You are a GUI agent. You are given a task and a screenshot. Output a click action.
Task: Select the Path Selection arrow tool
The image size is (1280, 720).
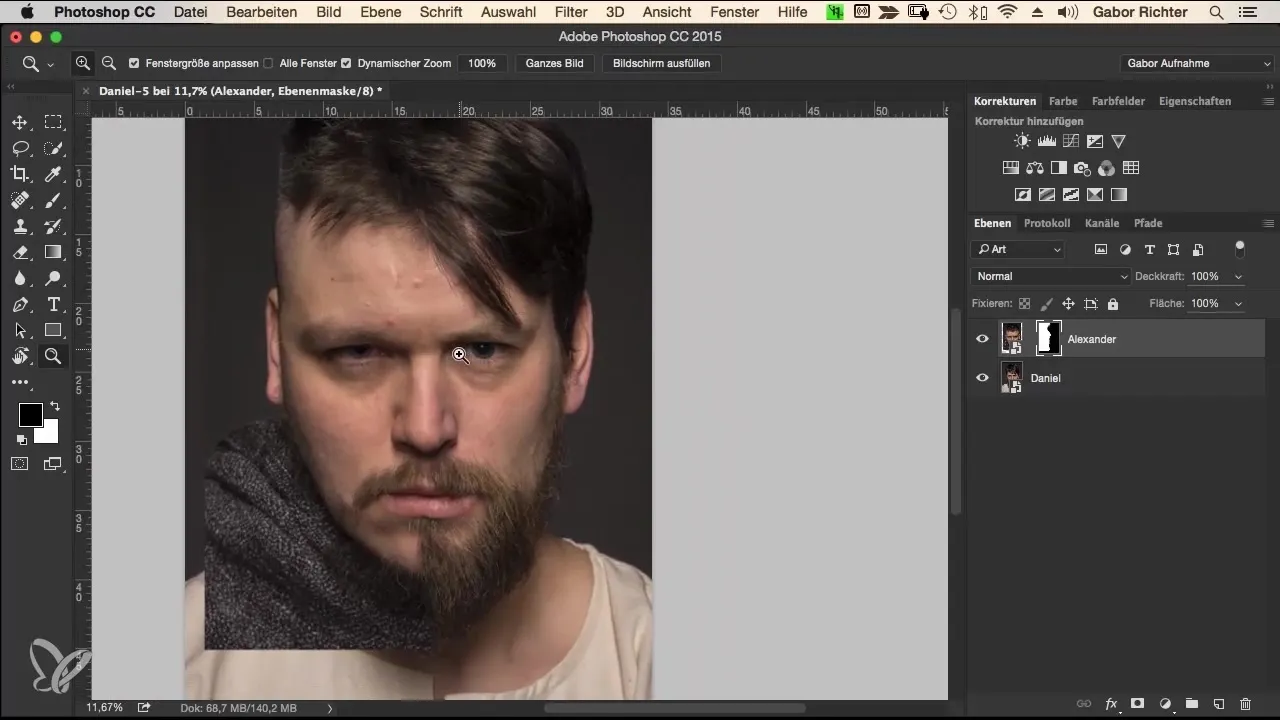(19, 330)
